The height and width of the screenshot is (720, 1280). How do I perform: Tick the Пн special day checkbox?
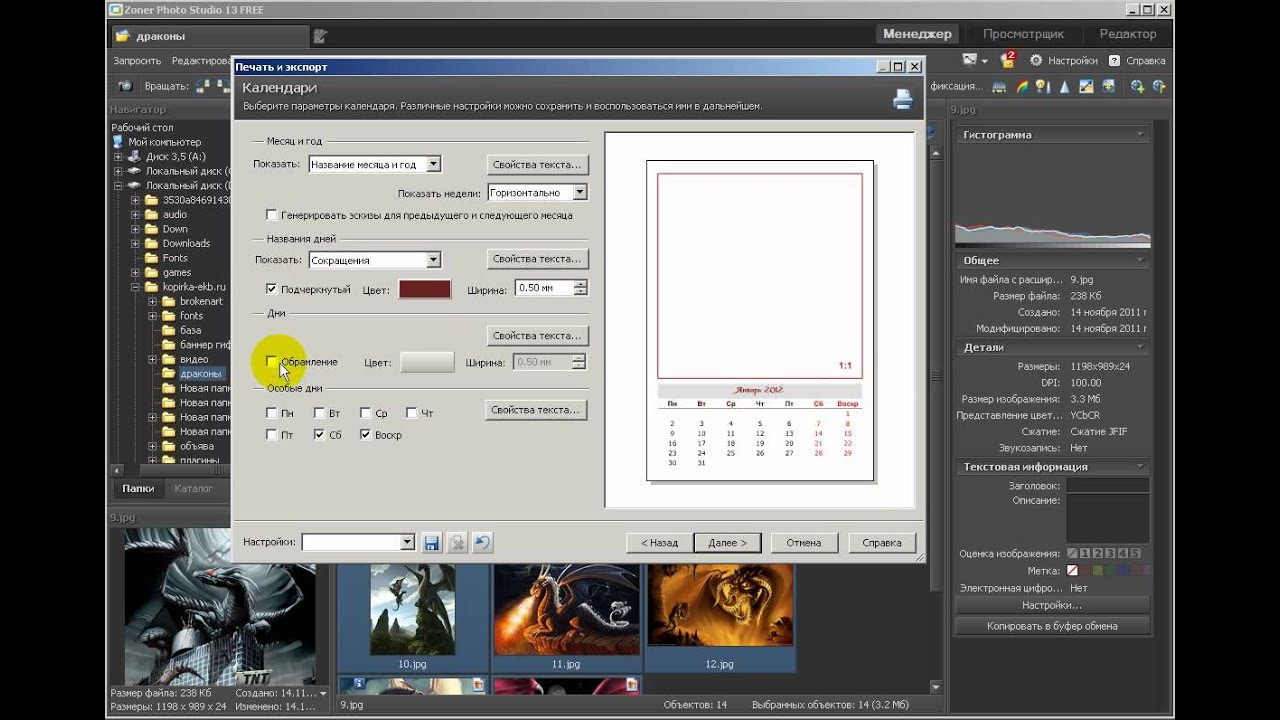(x=272, y=413)
